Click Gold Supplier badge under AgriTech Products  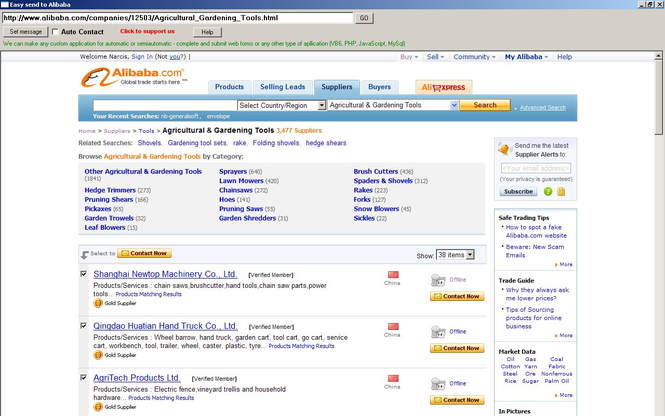click(115, 407)
